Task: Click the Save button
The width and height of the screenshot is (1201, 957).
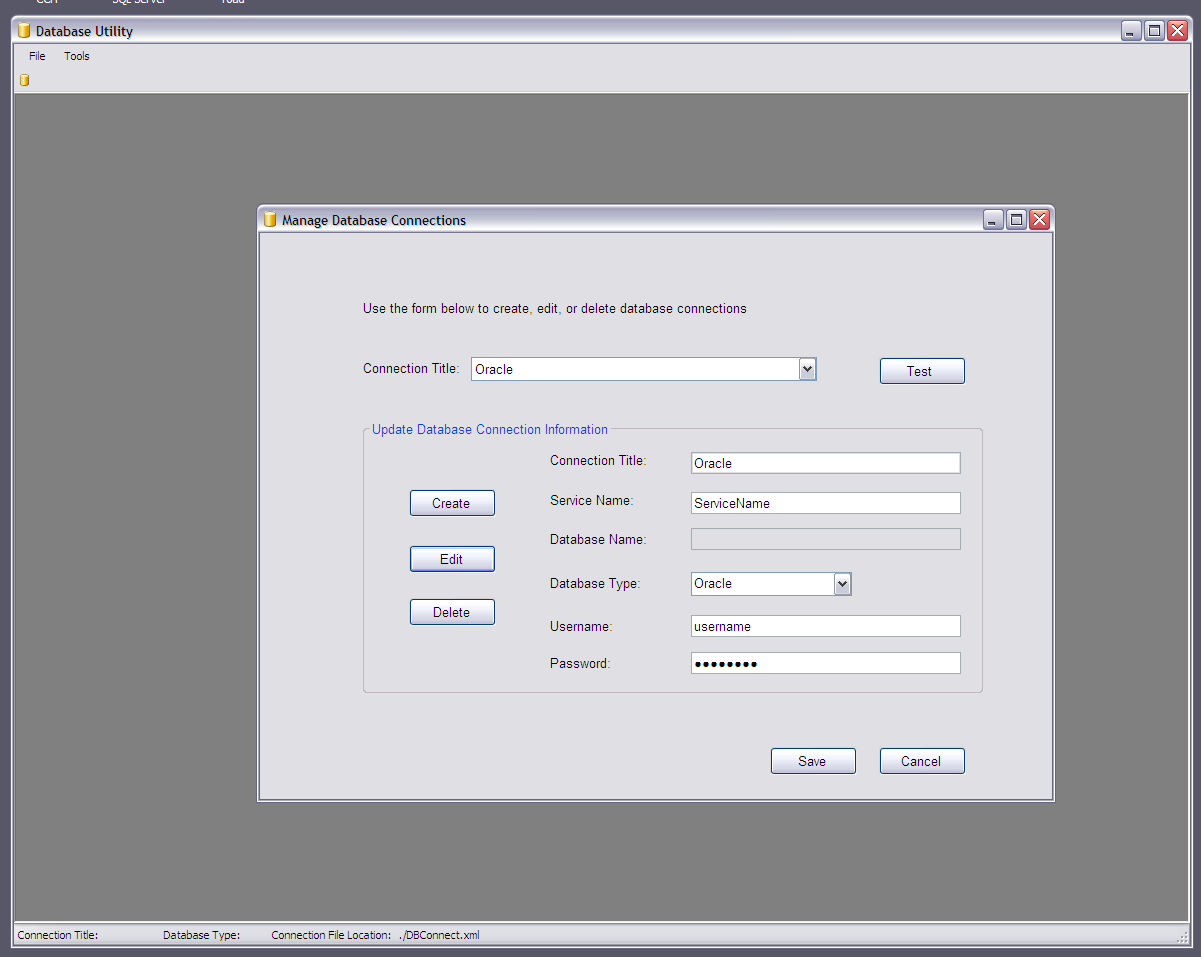Action: 813,761
